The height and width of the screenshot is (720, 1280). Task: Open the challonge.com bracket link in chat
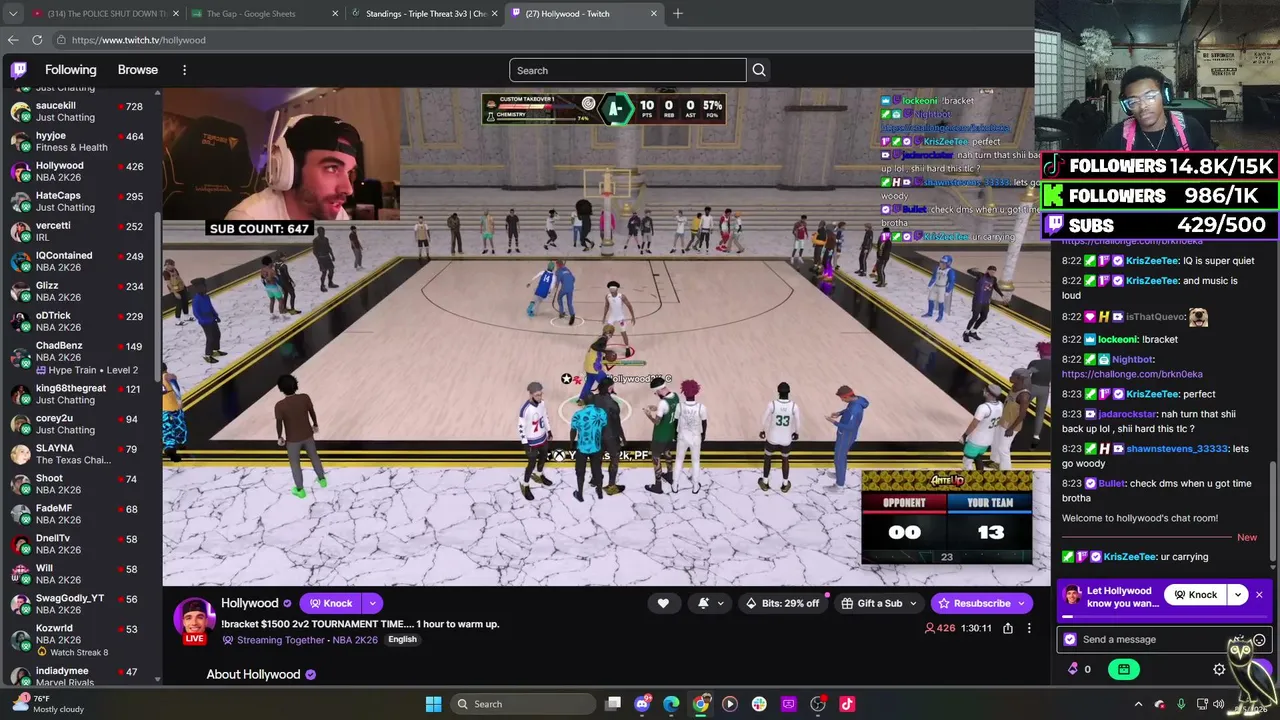1132,374
